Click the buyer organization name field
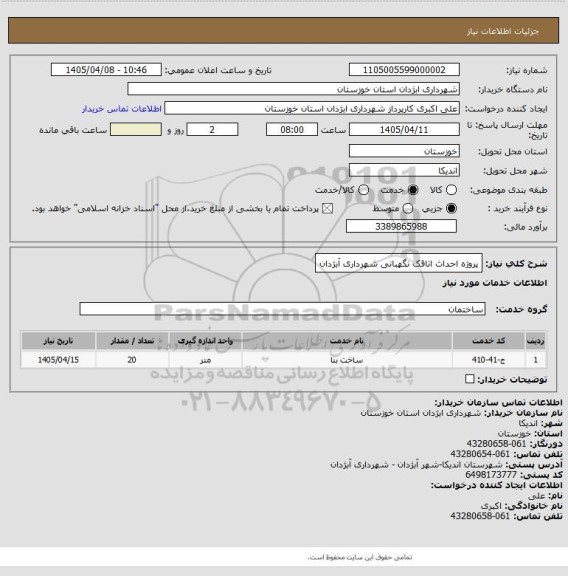Viewport: 568px width, 576px height. 293,89
